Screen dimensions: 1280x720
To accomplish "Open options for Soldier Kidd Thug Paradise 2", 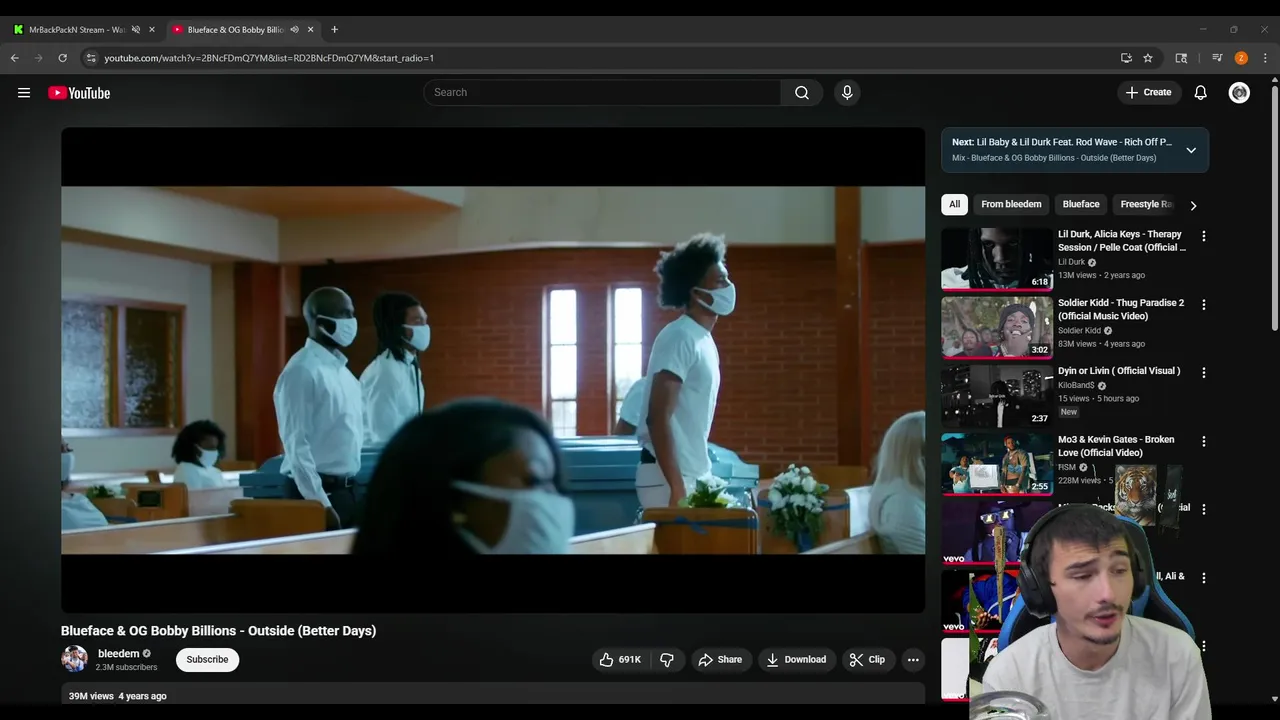I will 1203,305.
